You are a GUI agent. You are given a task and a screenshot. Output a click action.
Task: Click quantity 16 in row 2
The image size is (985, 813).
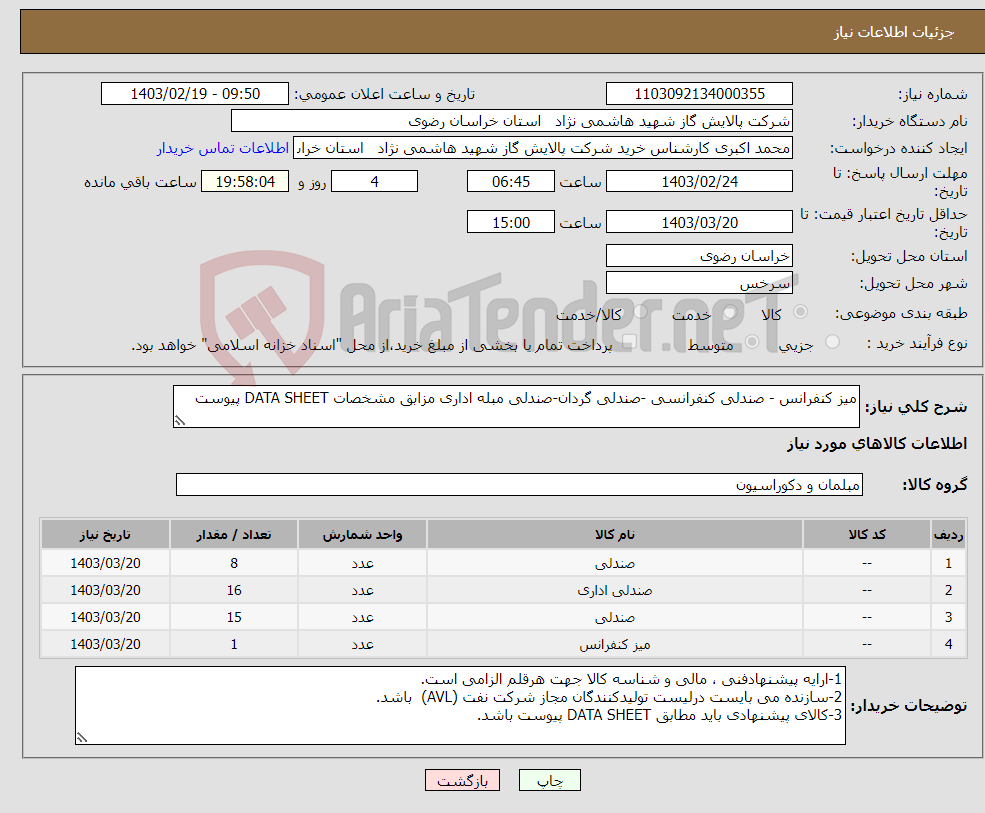[234, 591]
